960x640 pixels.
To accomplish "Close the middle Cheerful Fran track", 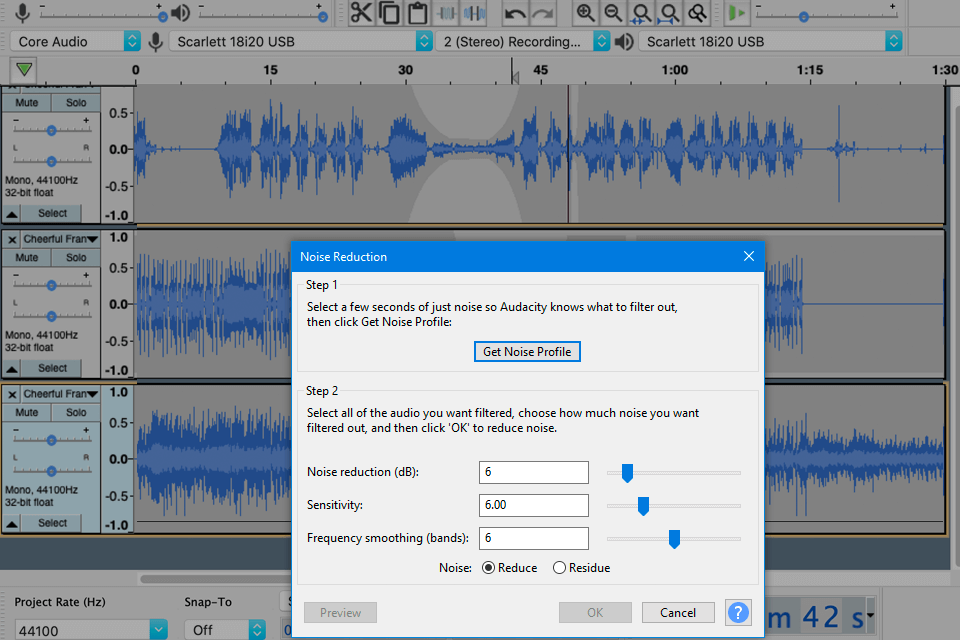I will point(12,239).
